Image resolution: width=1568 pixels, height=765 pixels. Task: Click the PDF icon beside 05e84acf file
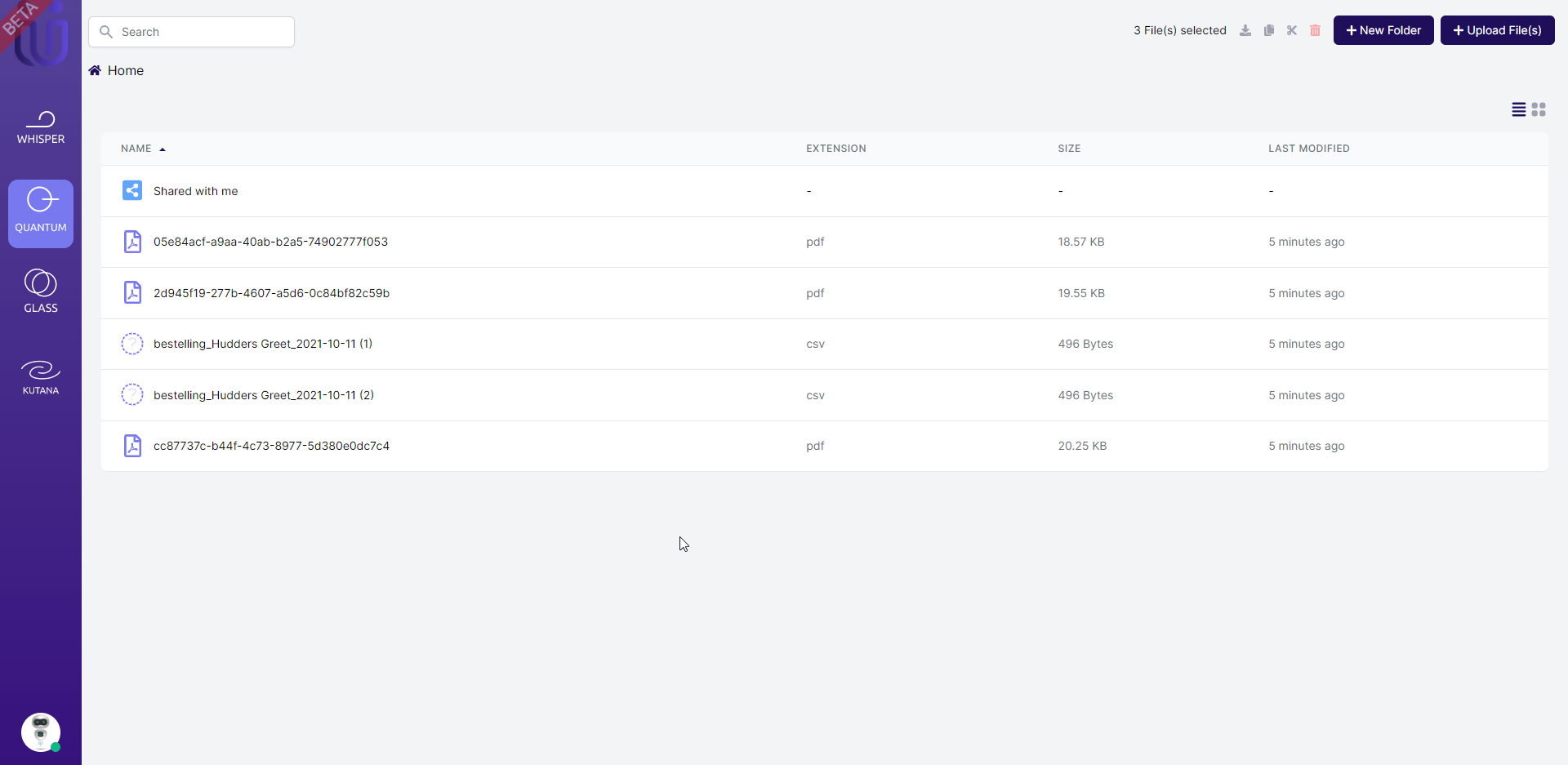[132, 242]
